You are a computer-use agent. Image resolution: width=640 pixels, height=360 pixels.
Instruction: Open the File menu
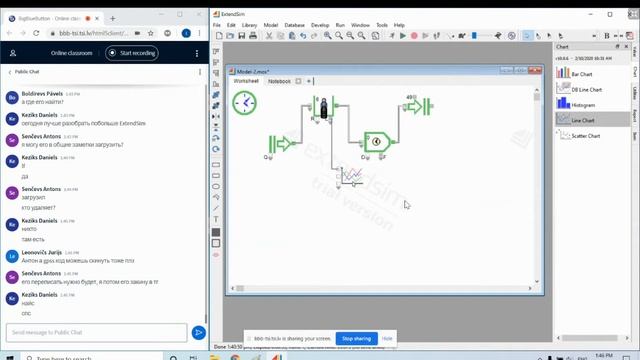point(217,25)
